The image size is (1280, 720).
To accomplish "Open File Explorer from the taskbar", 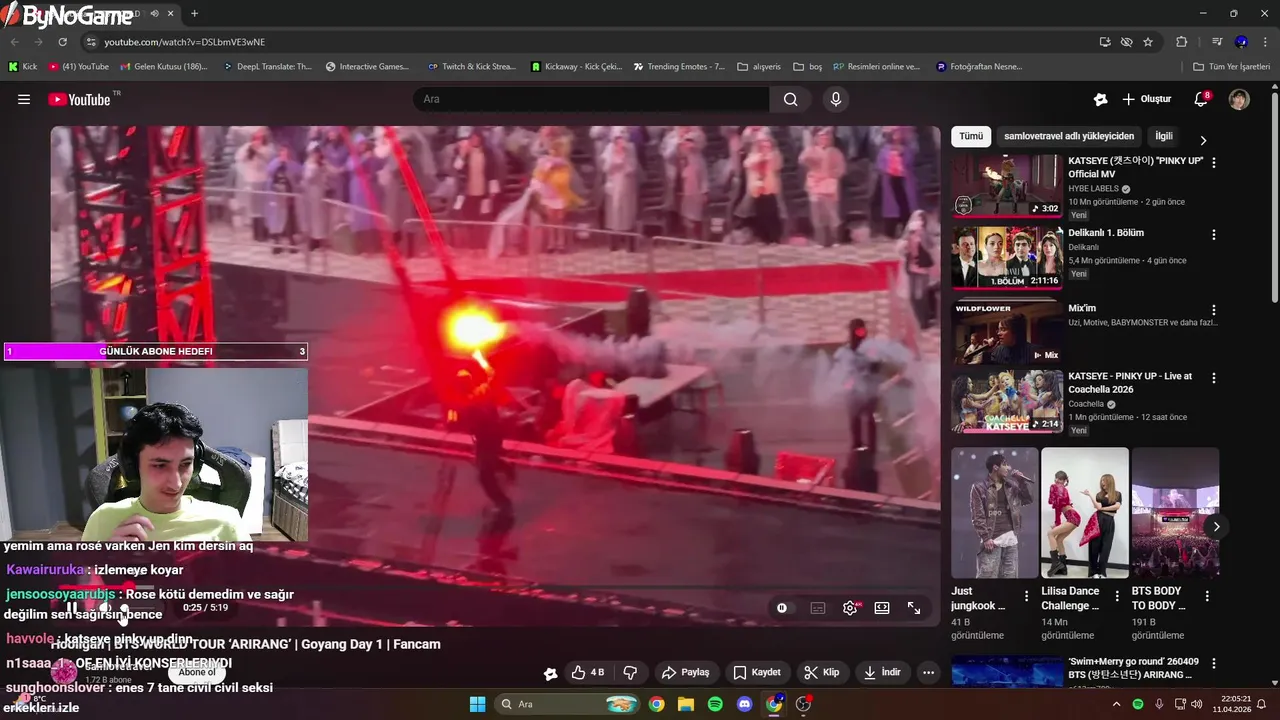I will 686,704.
